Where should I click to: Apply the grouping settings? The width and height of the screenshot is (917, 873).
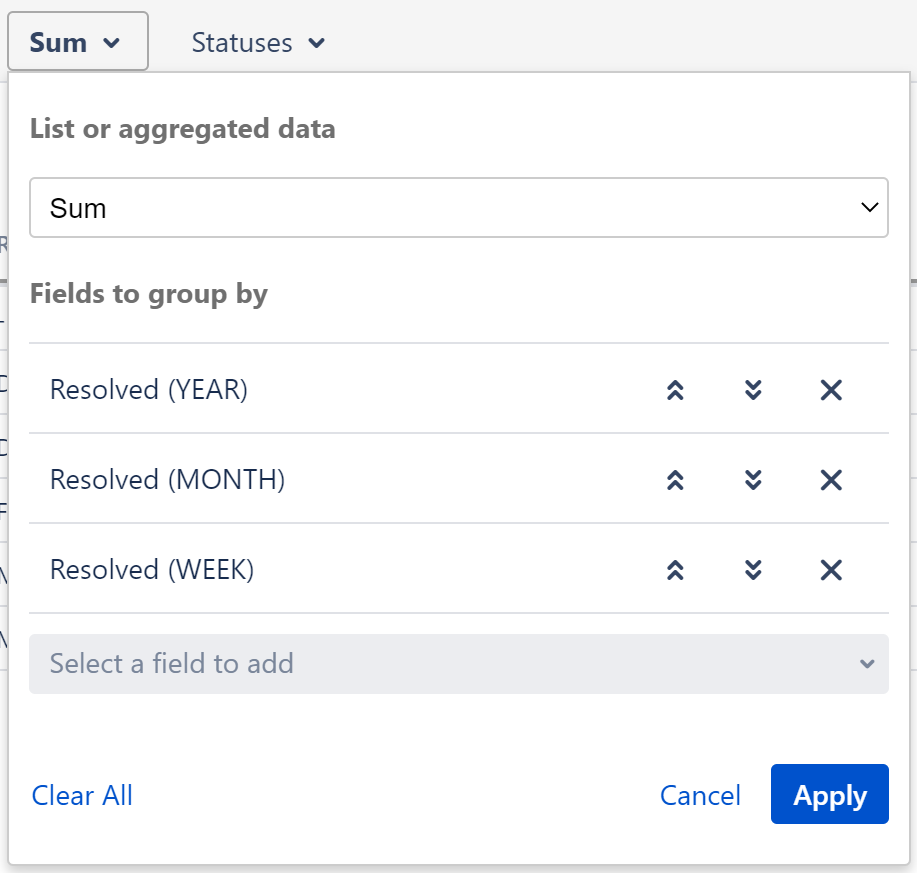(x=829, y=795)
